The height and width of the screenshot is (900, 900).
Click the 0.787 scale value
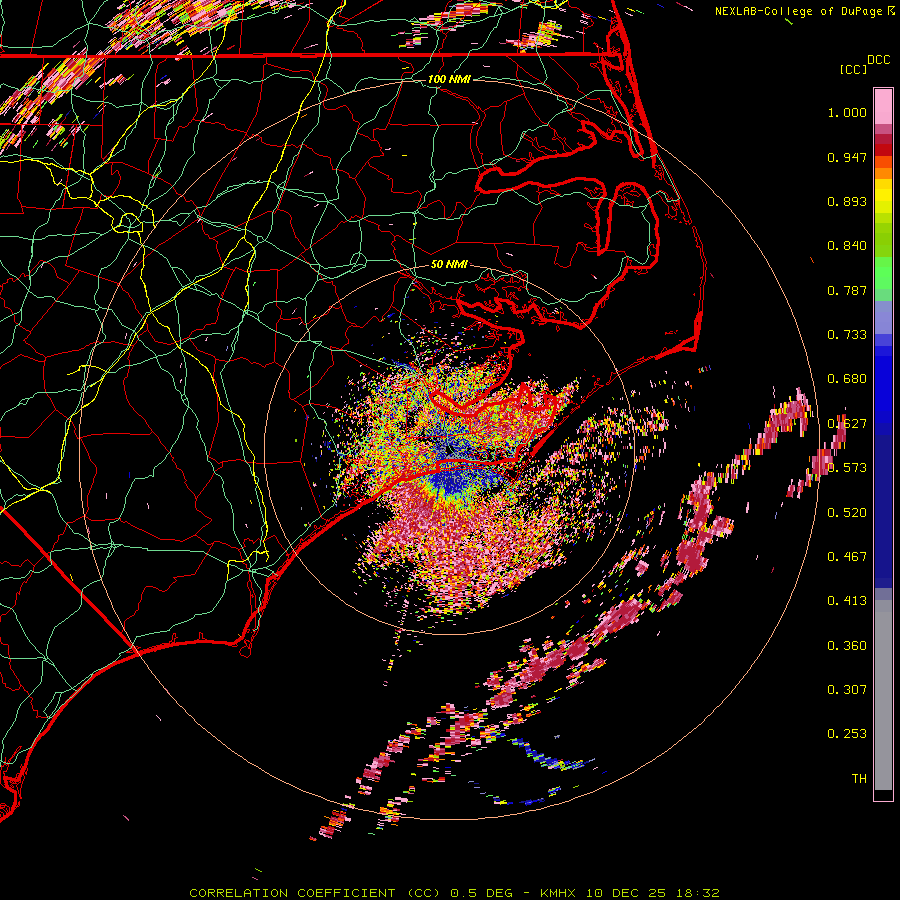(x=847, y=290)
